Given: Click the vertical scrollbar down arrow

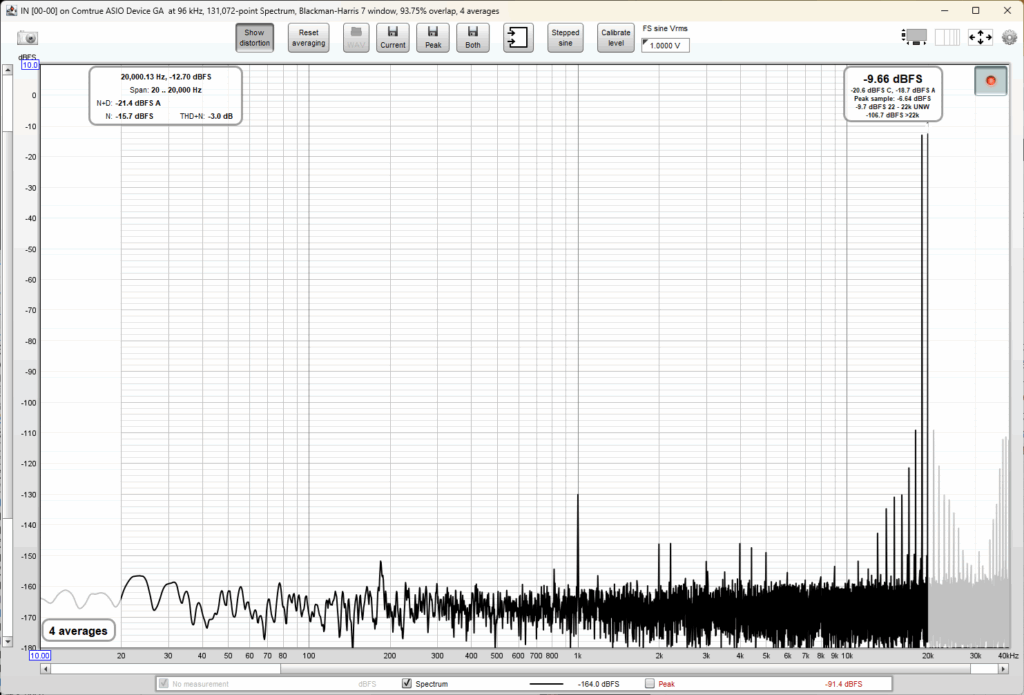Looking at the screenshot, I should pyautogui.click(x=7, y=642).
